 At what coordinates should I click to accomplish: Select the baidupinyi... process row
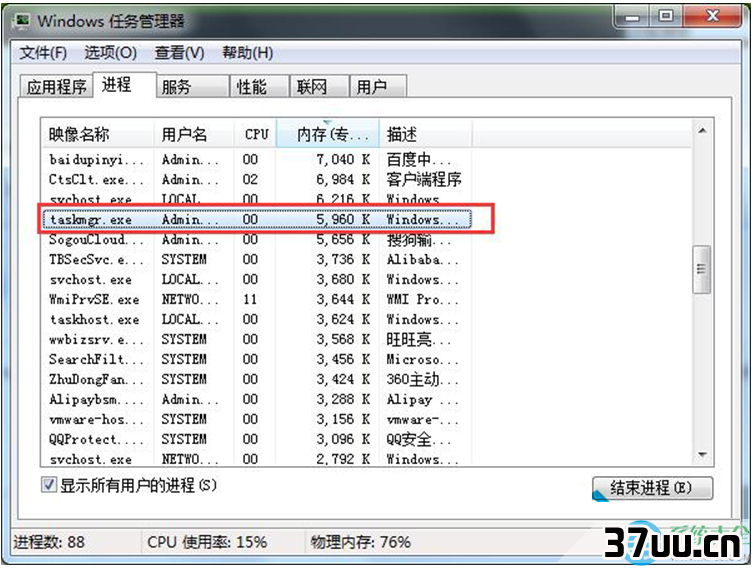tap(257, 159)
